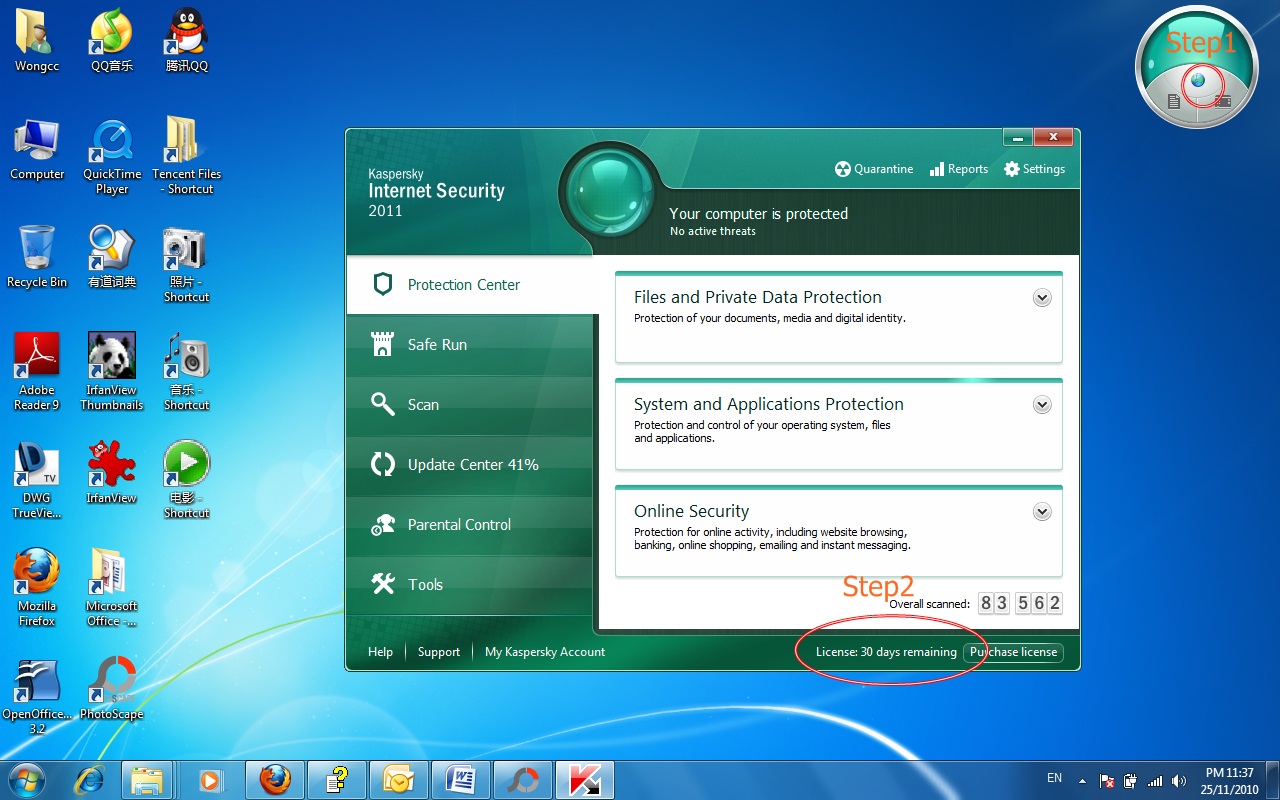Click the power plug tray icon
Screen dimensions: 1280x800
click(x=1131, y=781)
